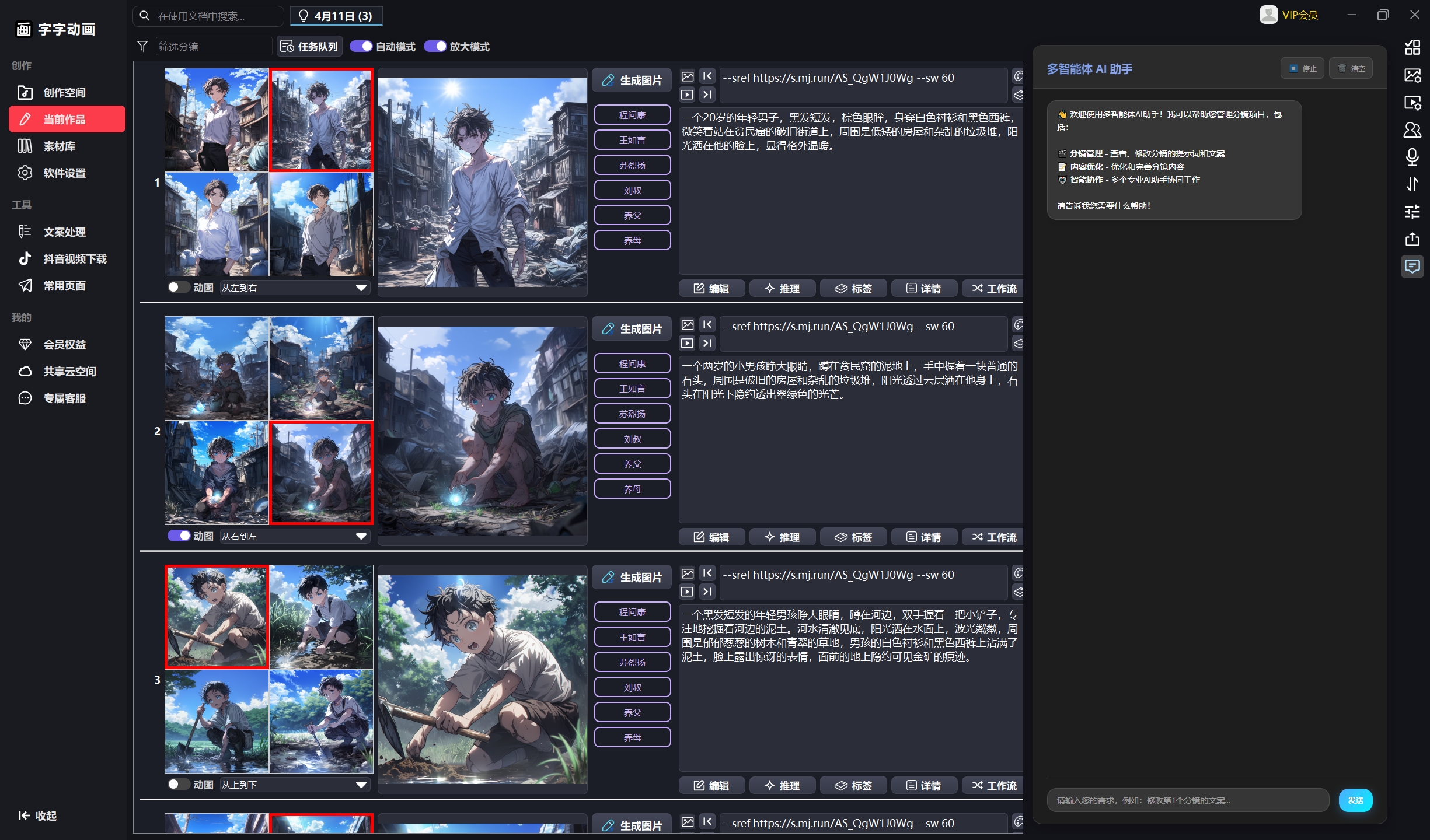Image resolution: width=1430 pixels, height=840 pixels.
Task: Expand the 从左到右 direction dropdown
Action: 295,288
